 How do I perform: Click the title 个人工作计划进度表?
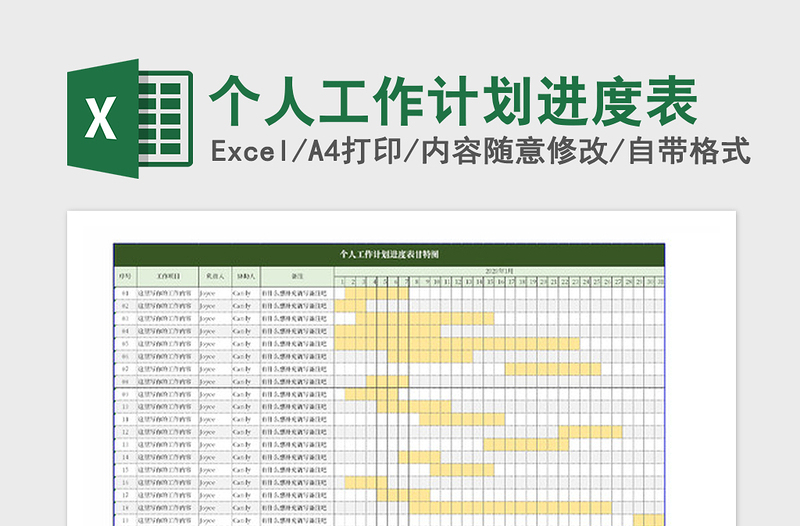pyautogui.click(x=454, y=101)
